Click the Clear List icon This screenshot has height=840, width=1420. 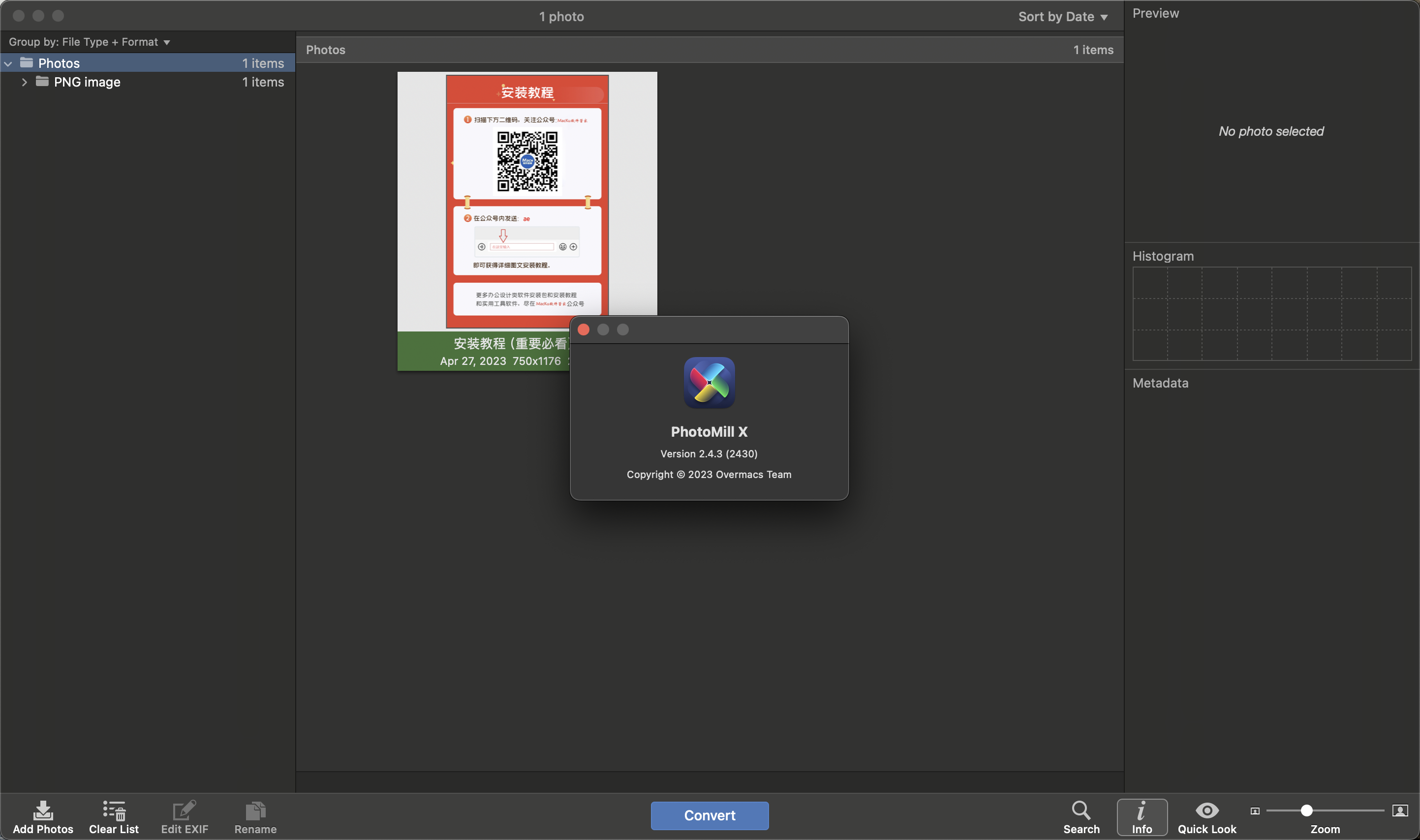tap(114, 810)
